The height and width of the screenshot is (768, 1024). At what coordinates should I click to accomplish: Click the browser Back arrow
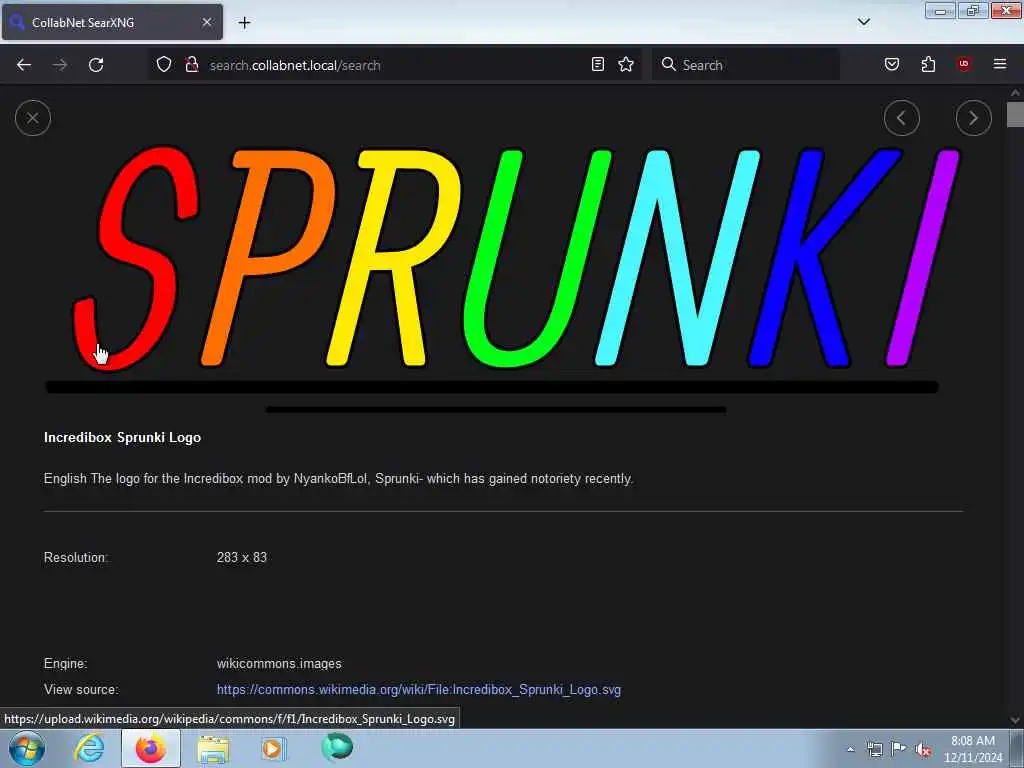(x=24, y=65)
